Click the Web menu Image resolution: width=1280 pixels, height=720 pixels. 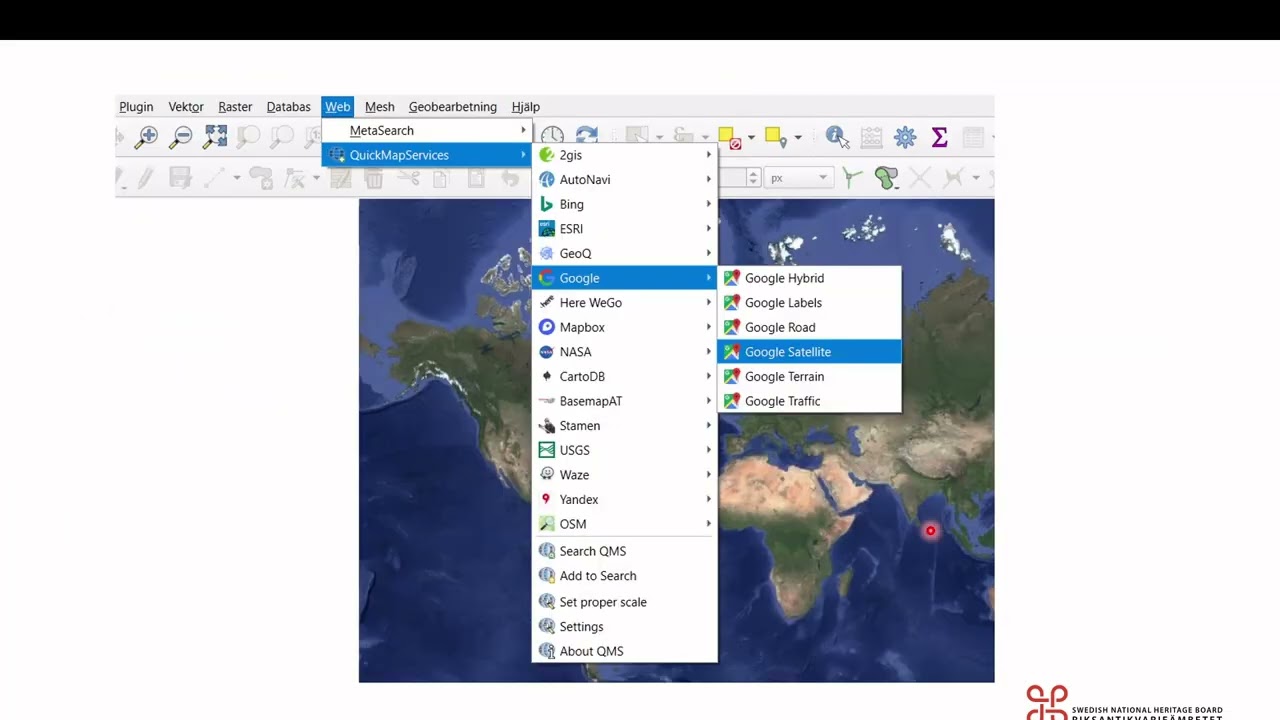(x=338, y=107)
